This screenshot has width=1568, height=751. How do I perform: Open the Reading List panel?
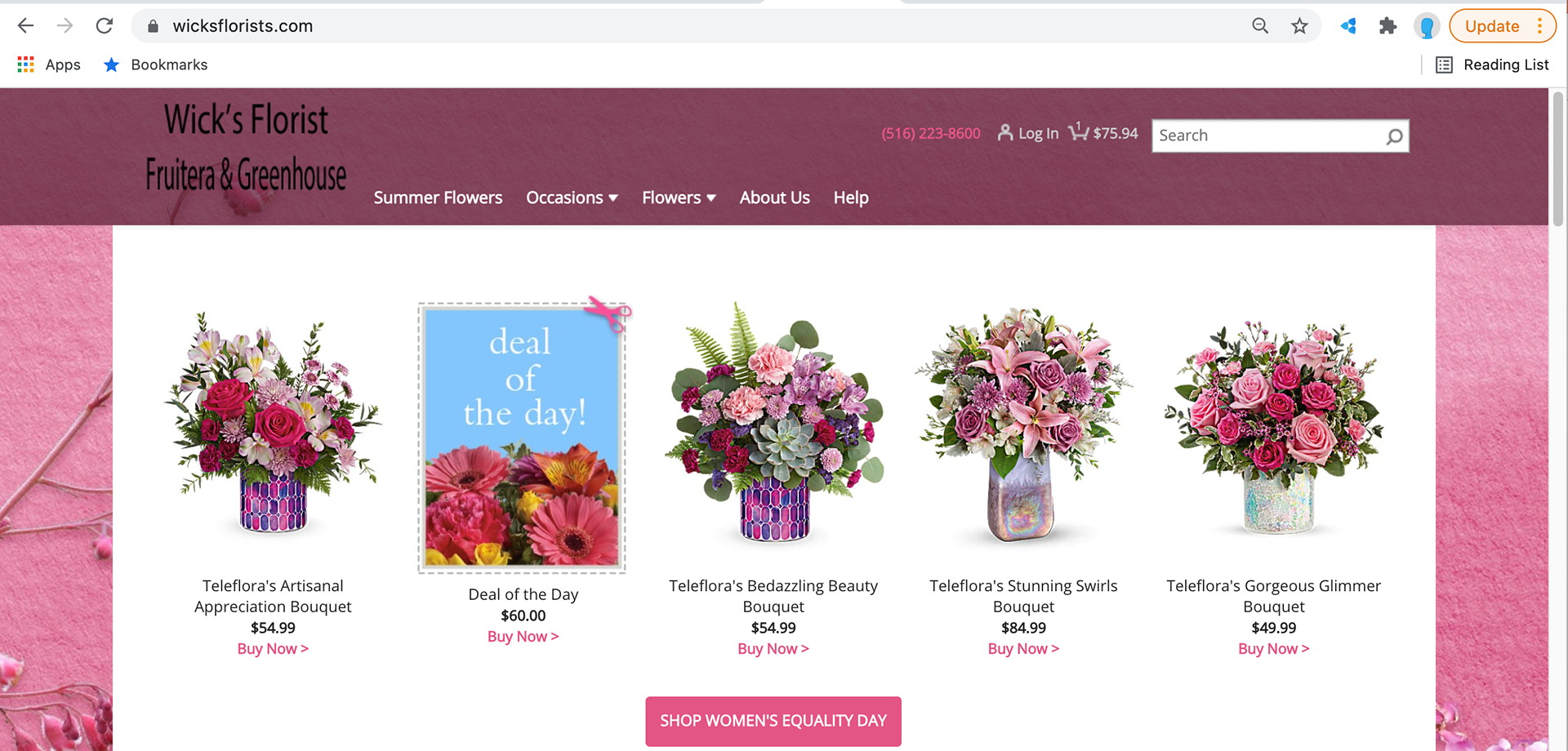tap(1491, 64)
